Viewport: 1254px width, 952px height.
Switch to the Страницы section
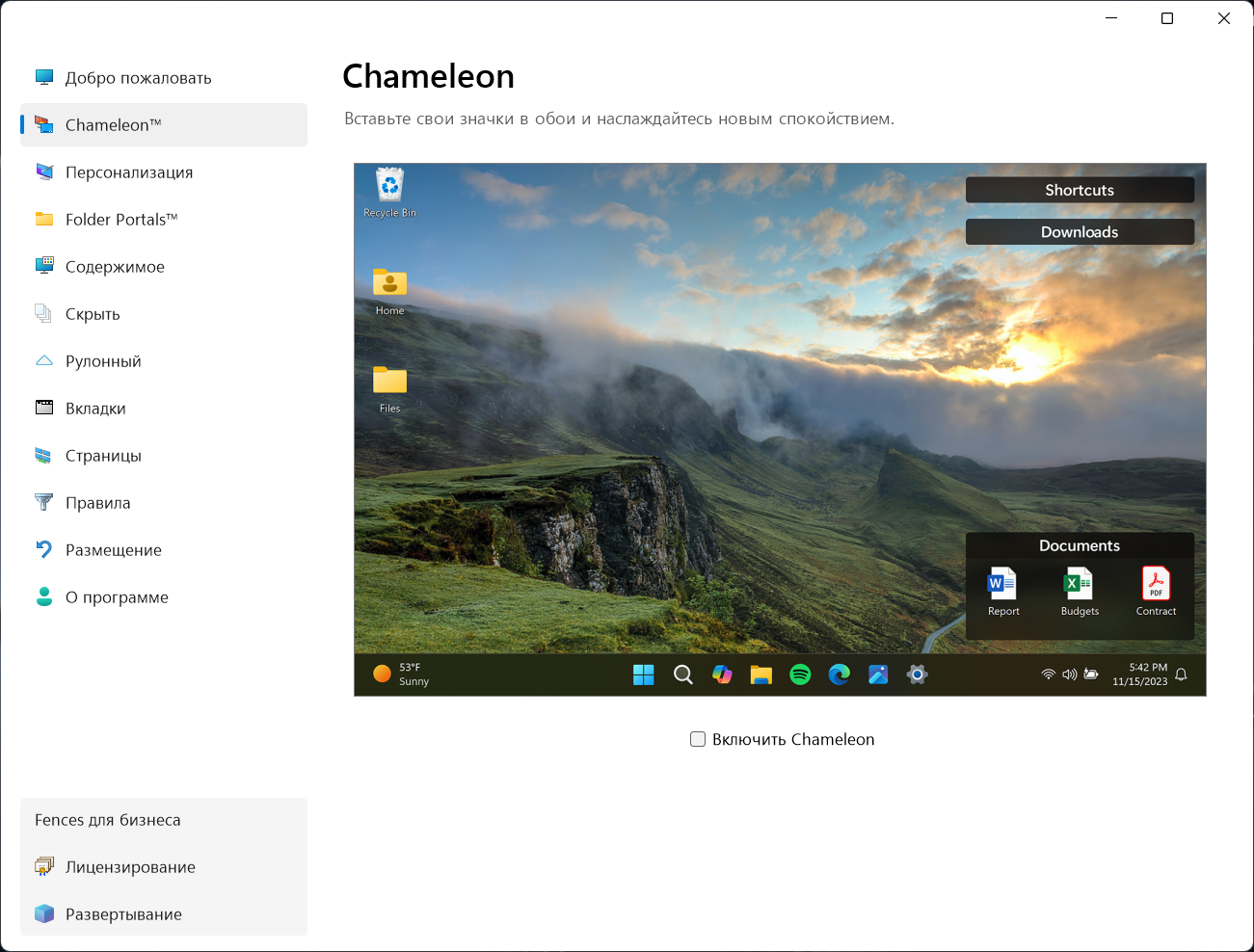coord(164,455)
